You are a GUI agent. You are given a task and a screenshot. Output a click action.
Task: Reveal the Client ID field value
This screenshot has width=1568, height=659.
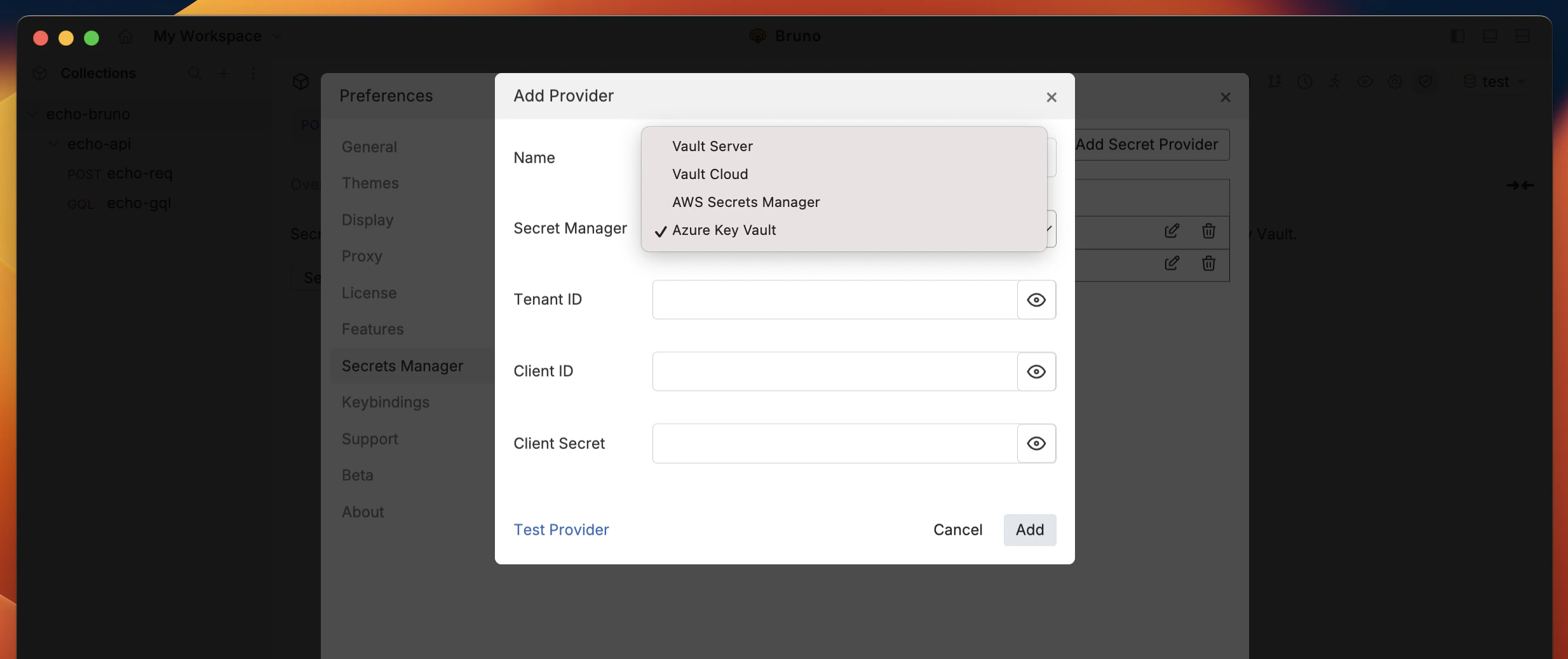point(1036,371)
